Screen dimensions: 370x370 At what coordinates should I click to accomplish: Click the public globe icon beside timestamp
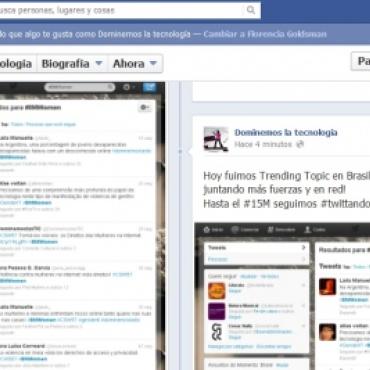click(x=300, y=144)
